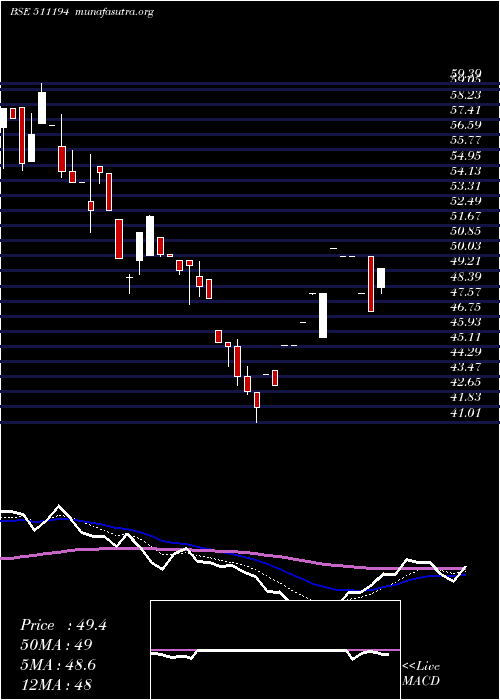The width and height of the screenshot is (500, 700).
Task: Click the 5MA : 48.6 readout
Action: tap(60, 665)
